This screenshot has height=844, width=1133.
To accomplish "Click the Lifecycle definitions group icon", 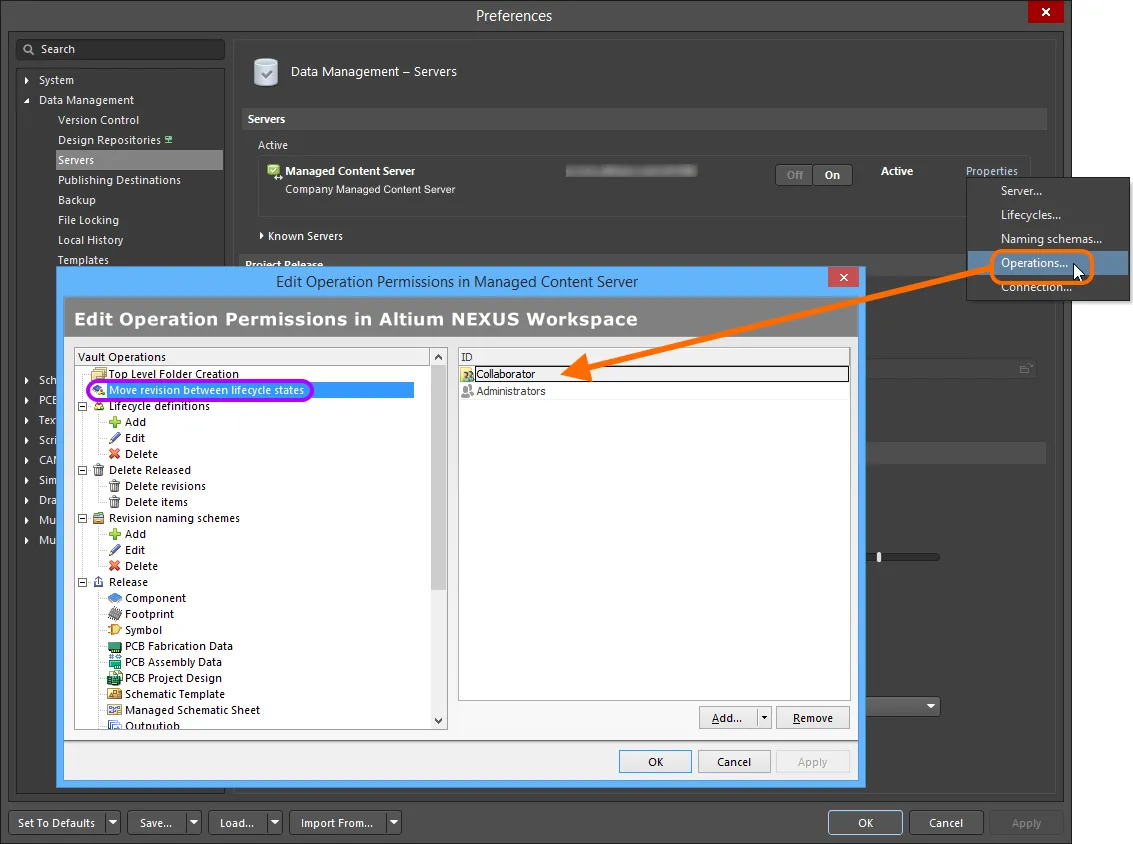I will tap(99, 406).
